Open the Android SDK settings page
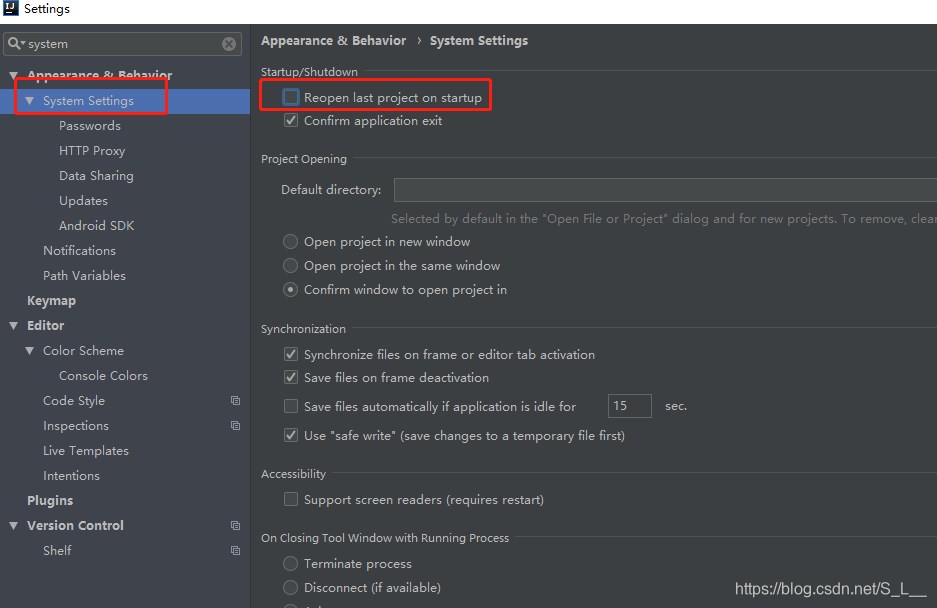This screenshot has height=608, width=937. tap(96, 225)
